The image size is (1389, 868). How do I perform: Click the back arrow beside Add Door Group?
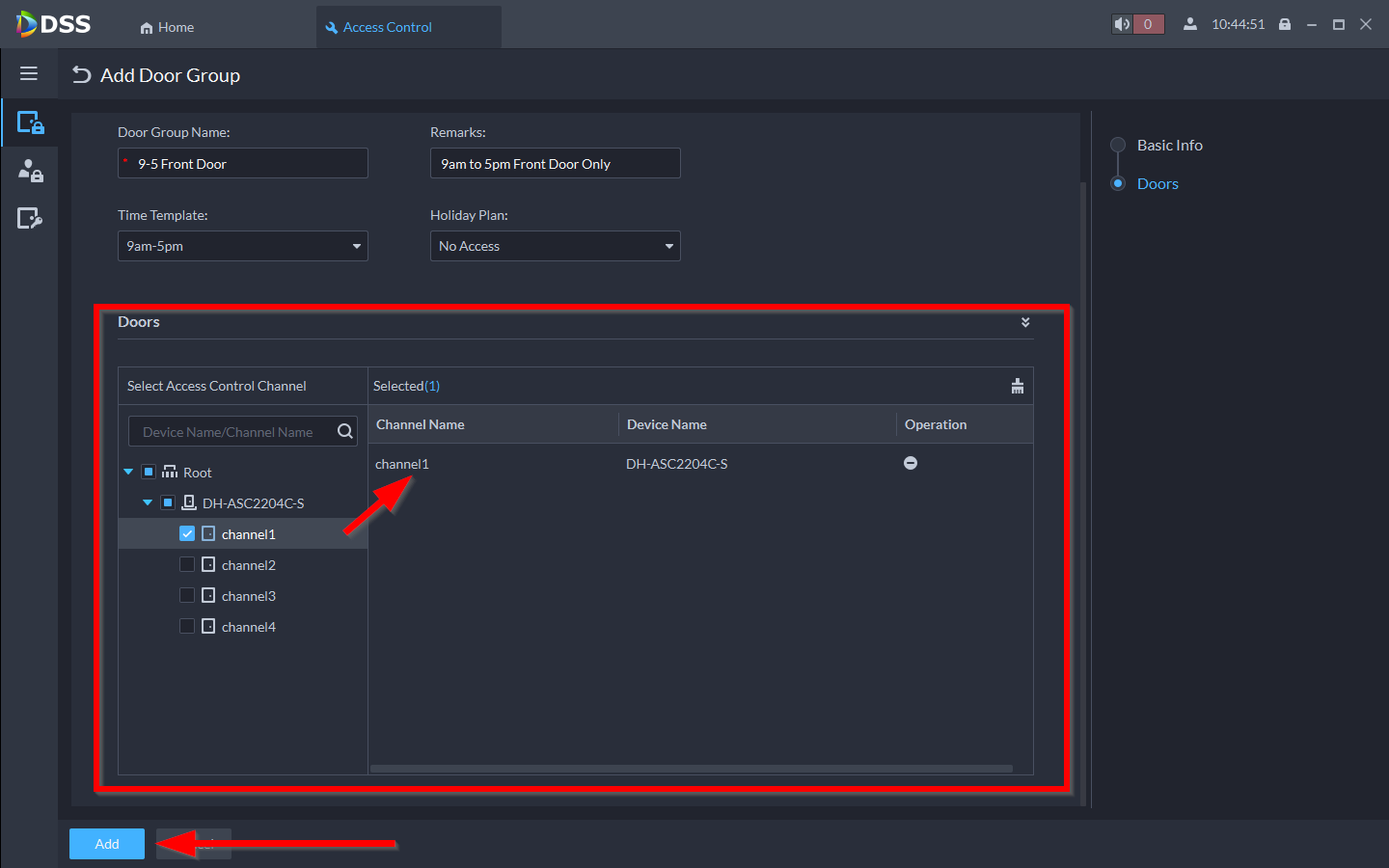[x=82, y=75]
